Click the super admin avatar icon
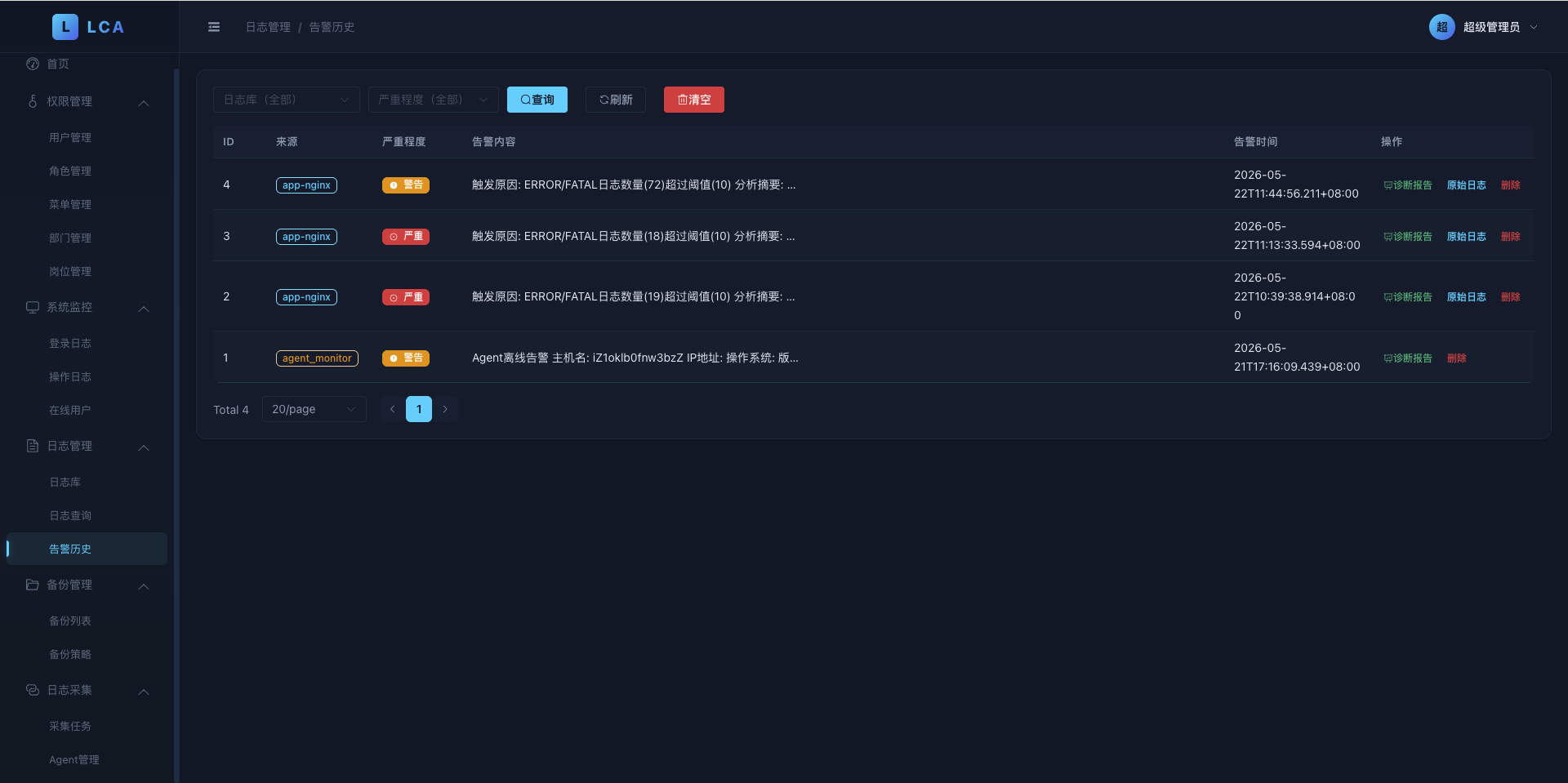 click(x=1441, y=27)
